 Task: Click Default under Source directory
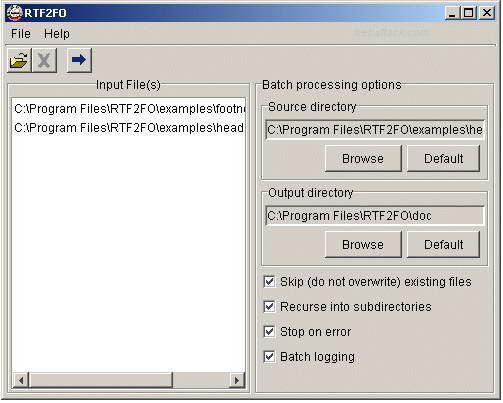pos(443,158)
